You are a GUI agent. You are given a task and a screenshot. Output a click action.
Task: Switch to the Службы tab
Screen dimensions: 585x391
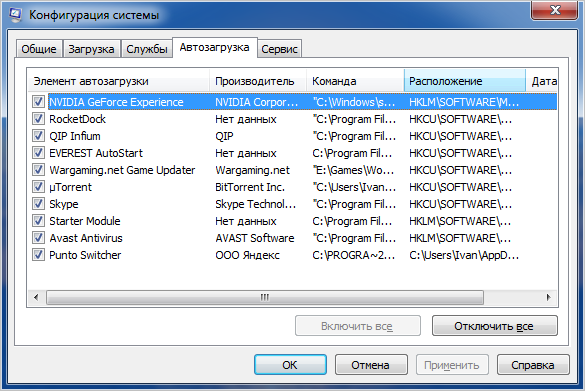pos(147,49)
